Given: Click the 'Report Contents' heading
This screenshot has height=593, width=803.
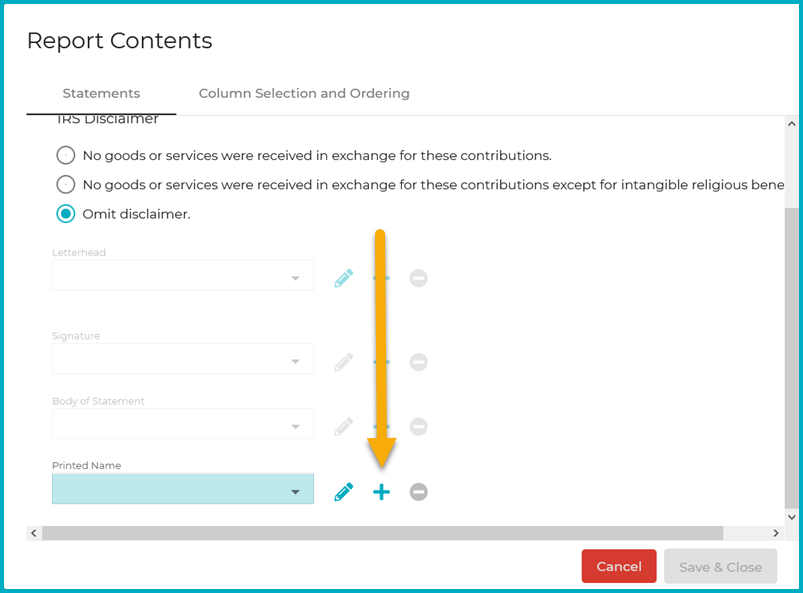Looking at the screenshot, I should coord(119,41).
